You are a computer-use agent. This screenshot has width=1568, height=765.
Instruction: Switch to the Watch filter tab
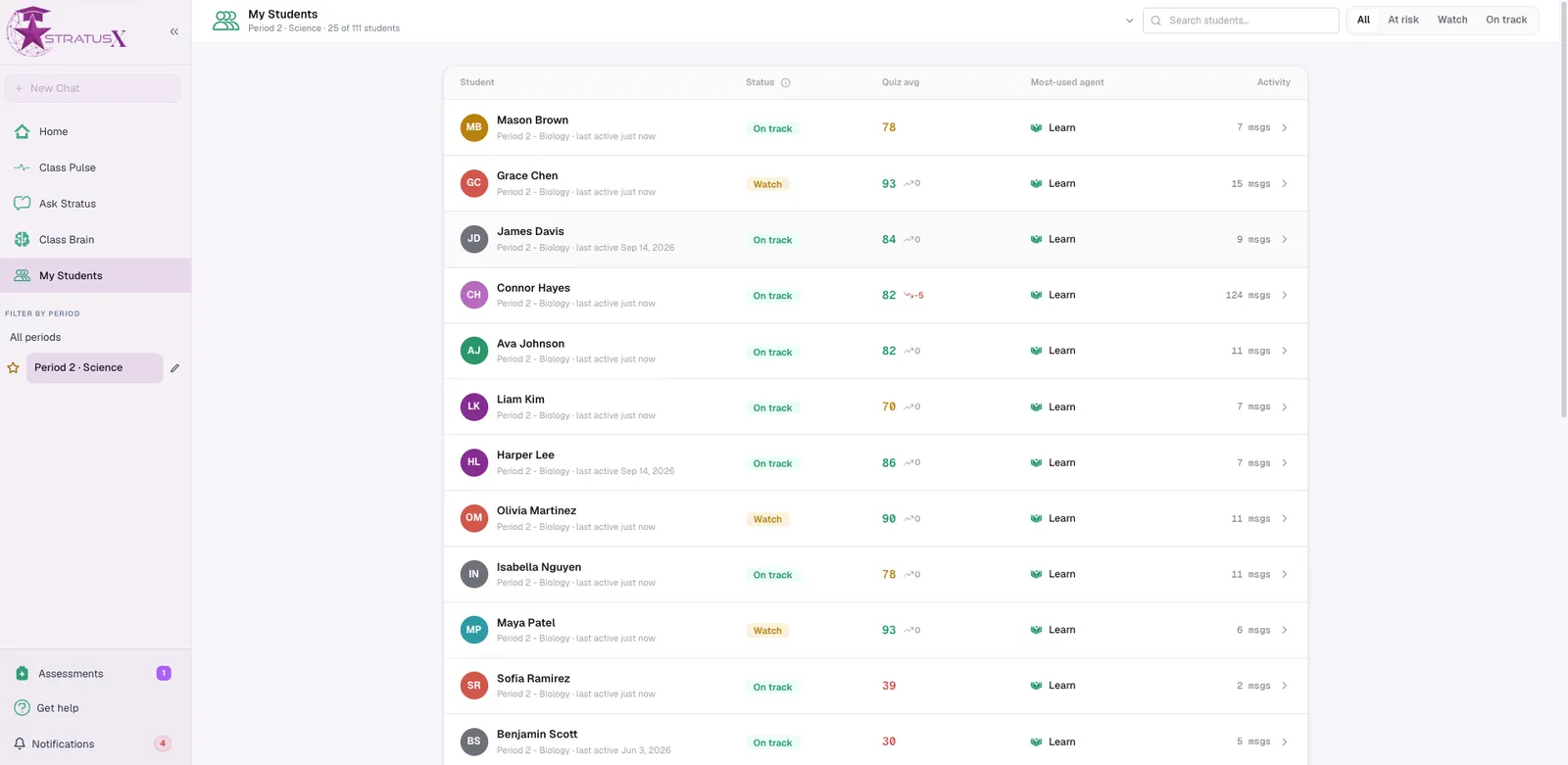(1452, 21)
